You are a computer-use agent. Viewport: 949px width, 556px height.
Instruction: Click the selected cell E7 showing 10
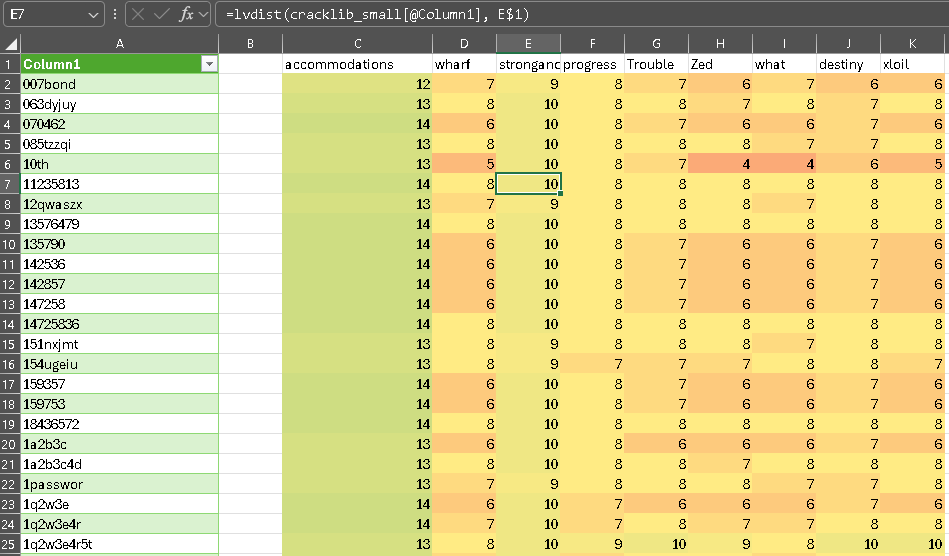528,184
